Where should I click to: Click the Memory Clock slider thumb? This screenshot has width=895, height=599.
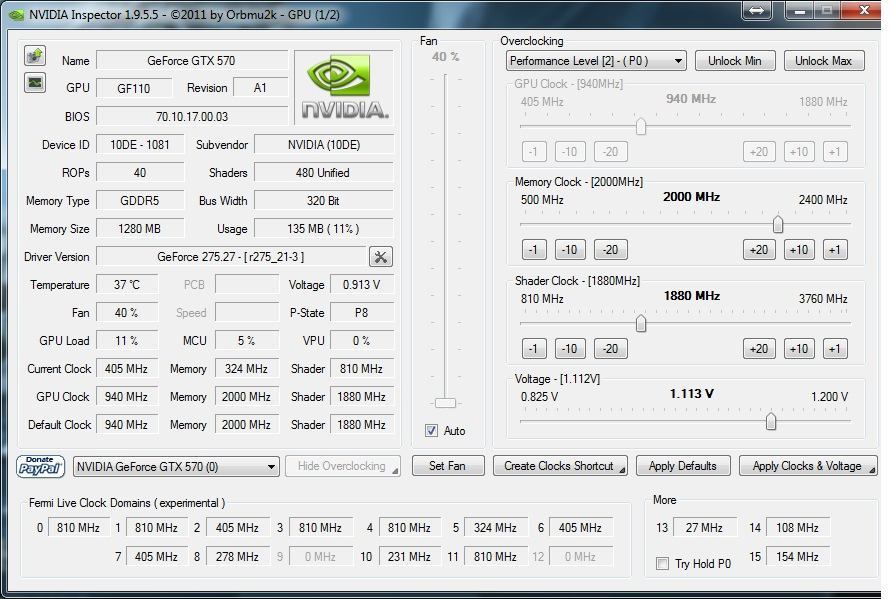[x=777, y=224]
